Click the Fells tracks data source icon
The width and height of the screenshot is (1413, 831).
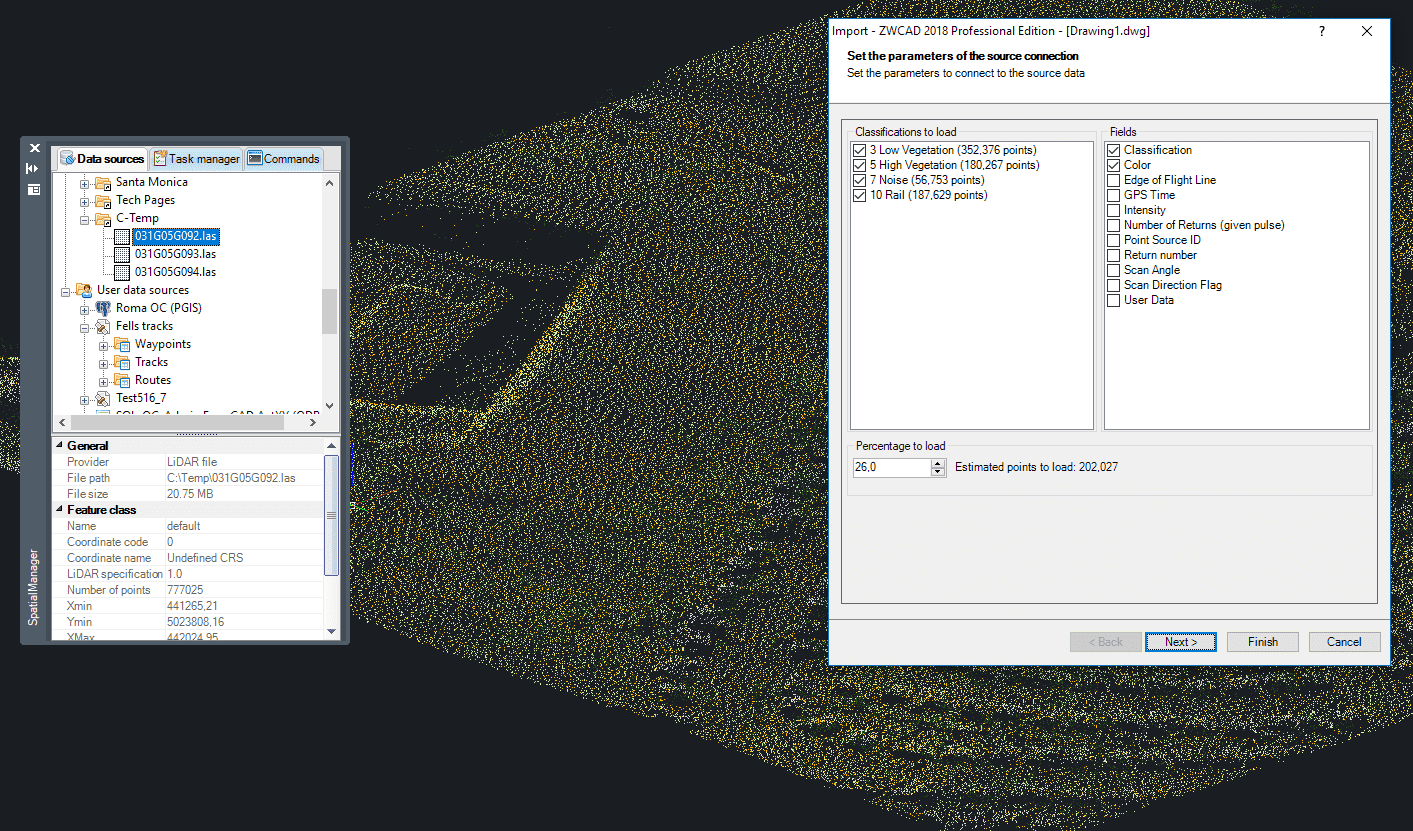pyautogui.click(x=104, y=327)
